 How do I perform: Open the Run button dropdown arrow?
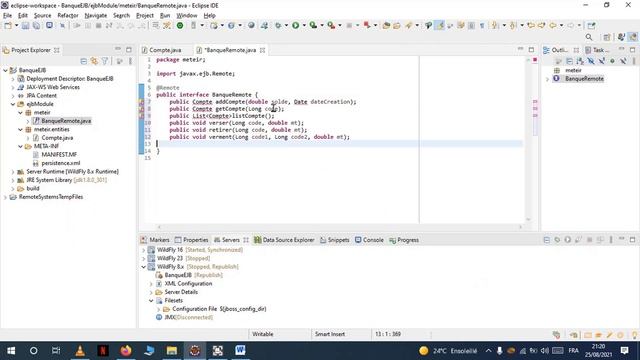304,26
